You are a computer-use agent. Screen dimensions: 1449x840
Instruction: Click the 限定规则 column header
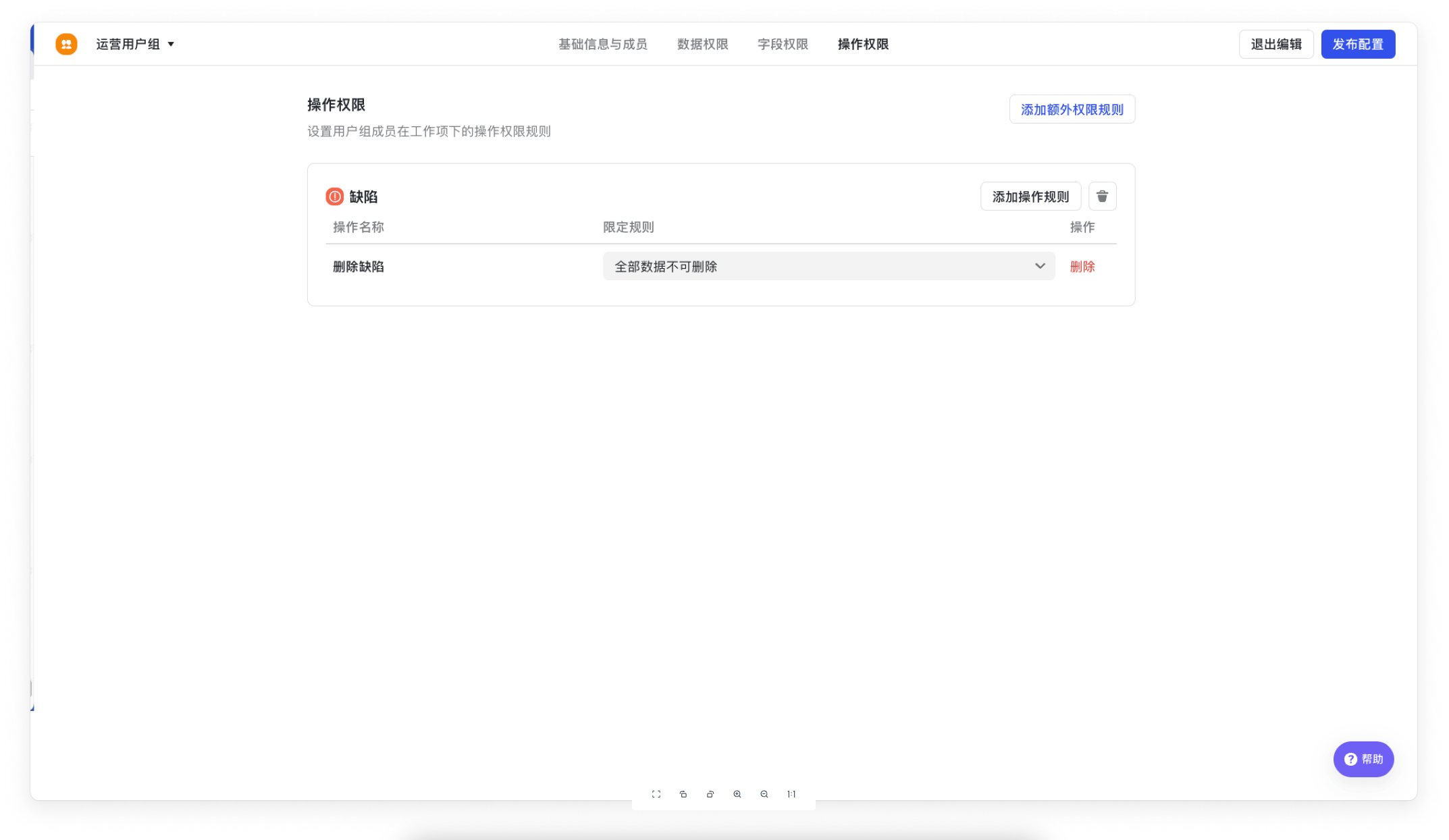[628, 227]
